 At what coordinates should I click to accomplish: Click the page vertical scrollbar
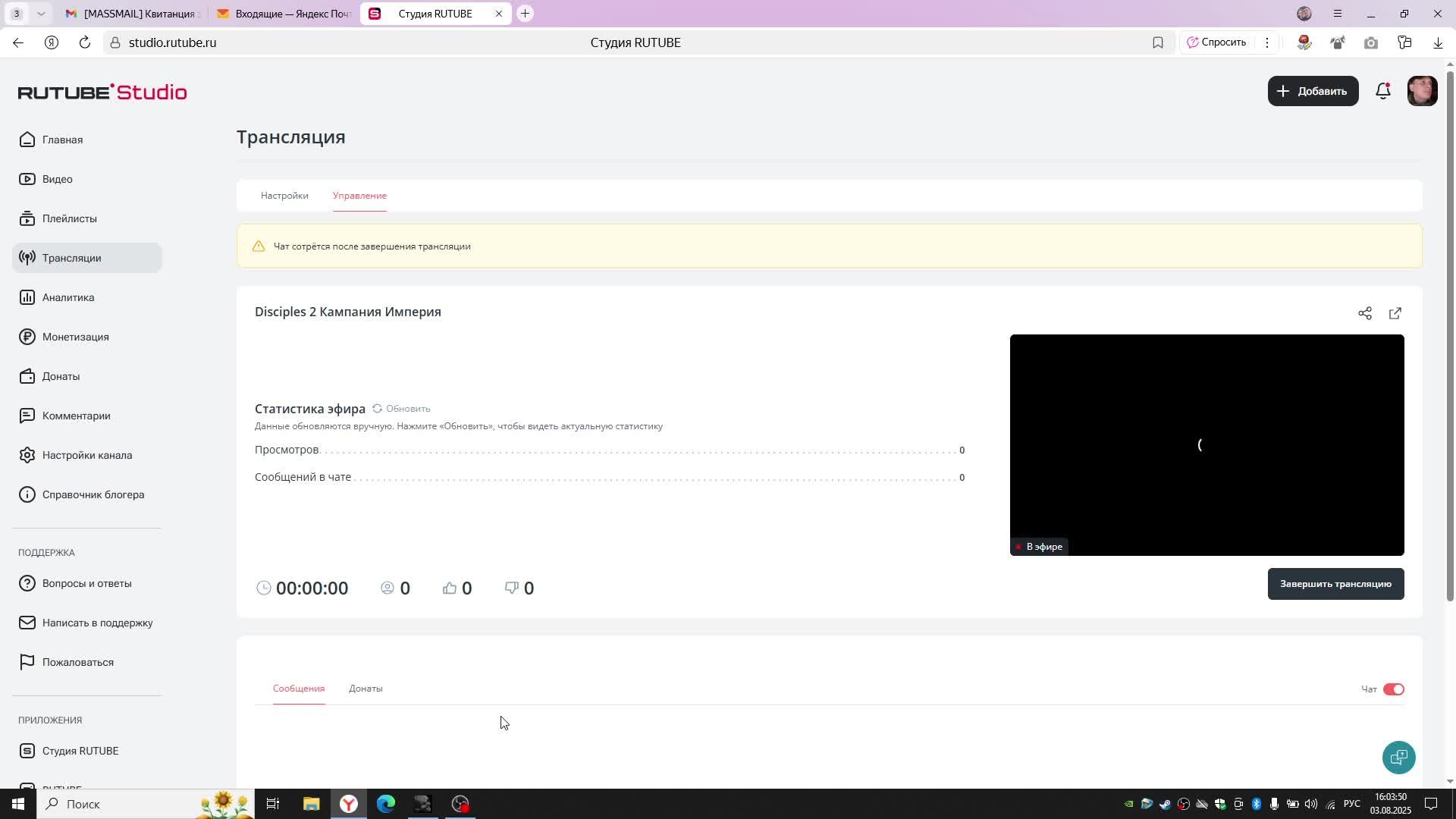click(x=1450, y=334)
